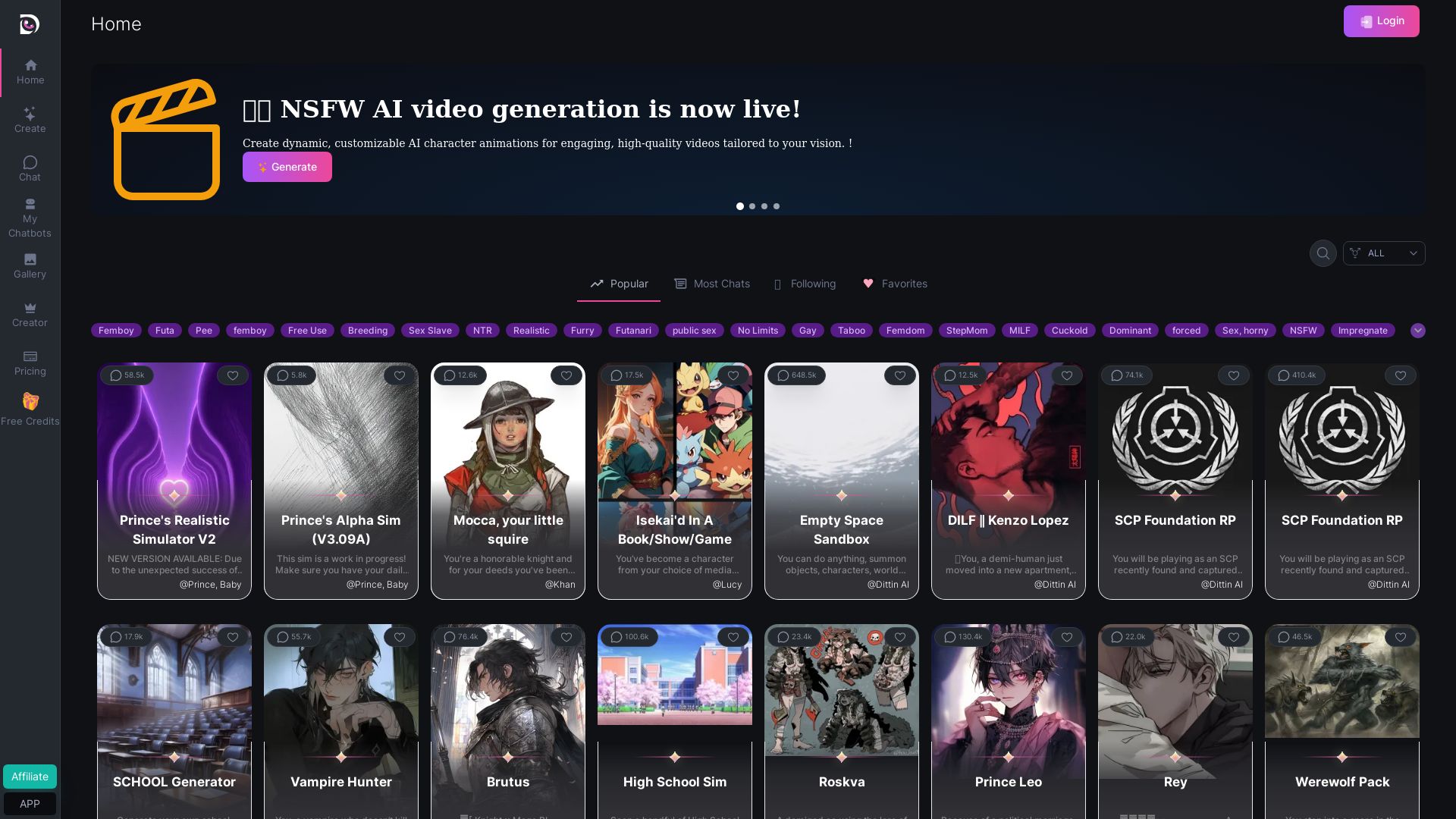The height and width of the screenshot is (819, 1456).
Task: Switch to the Most Chats tab
Action: [711, 284]
